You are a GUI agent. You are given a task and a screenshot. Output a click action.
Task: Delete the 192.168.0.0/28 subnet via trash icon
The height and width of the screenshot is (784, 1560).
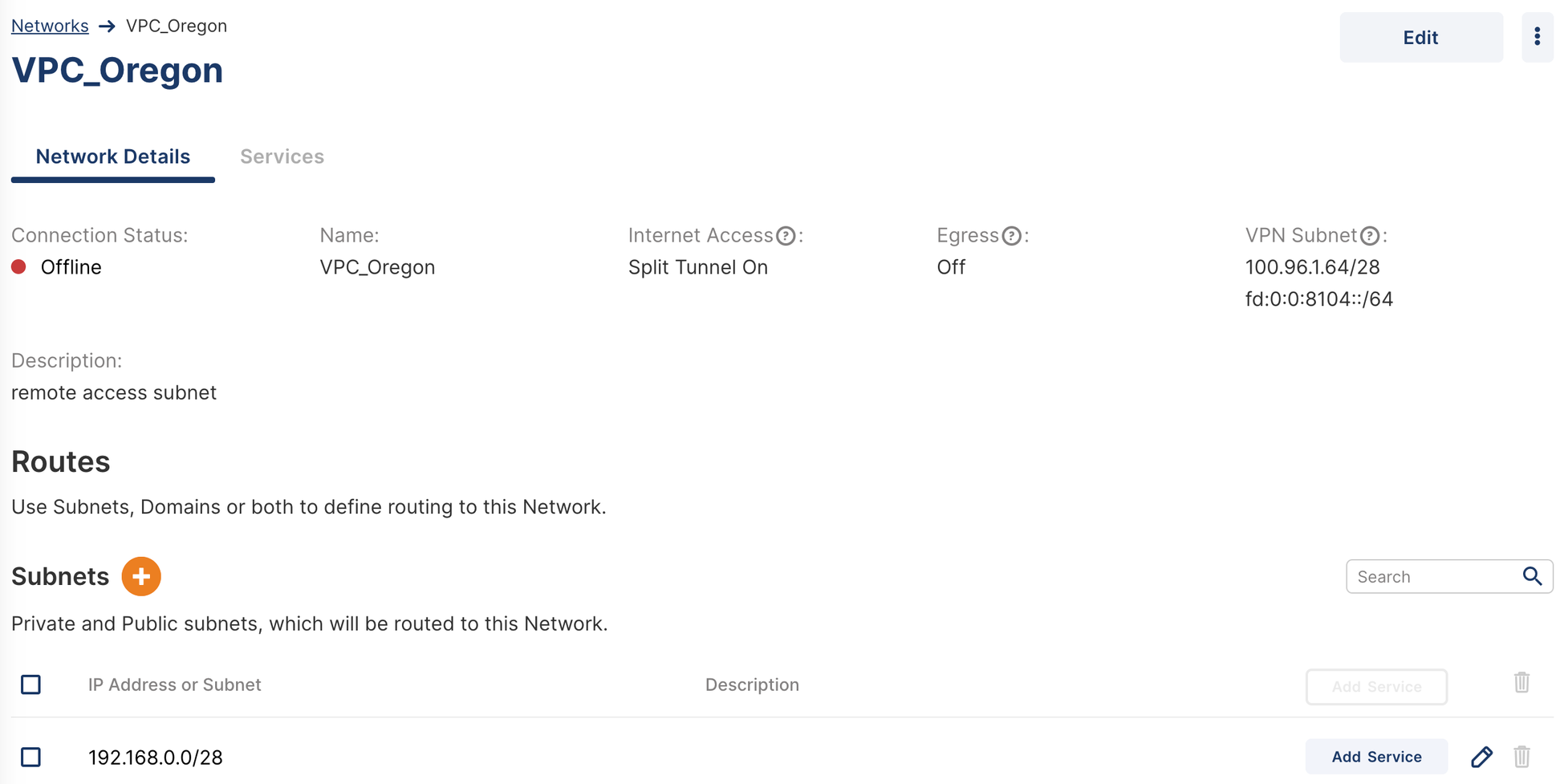click(x=1521, y=757)
